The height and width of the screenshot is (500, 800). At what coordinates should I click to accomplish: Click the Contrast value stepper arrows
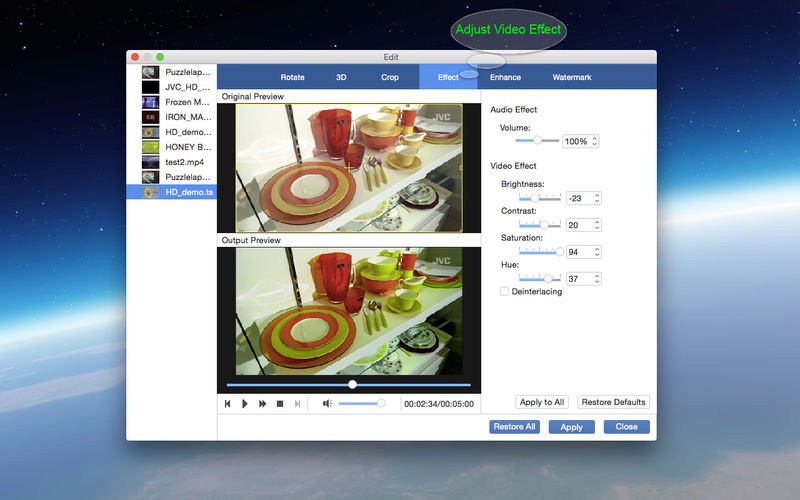[x=597, y=225]
